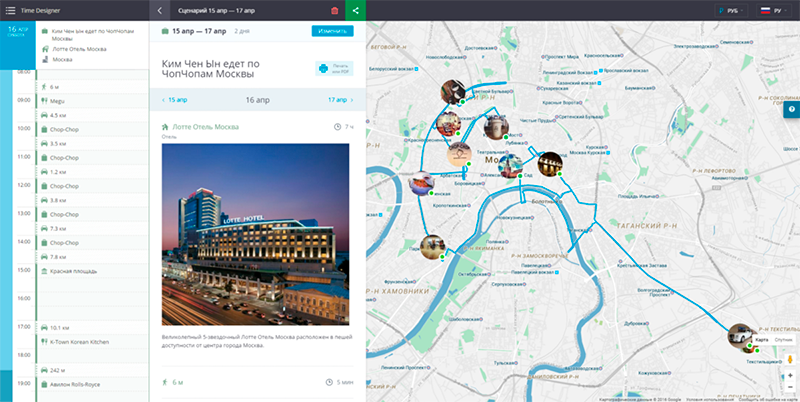Zoom out the map with the minus button
This screenshot has width=800, height=402.
click(x=790, y=387)
